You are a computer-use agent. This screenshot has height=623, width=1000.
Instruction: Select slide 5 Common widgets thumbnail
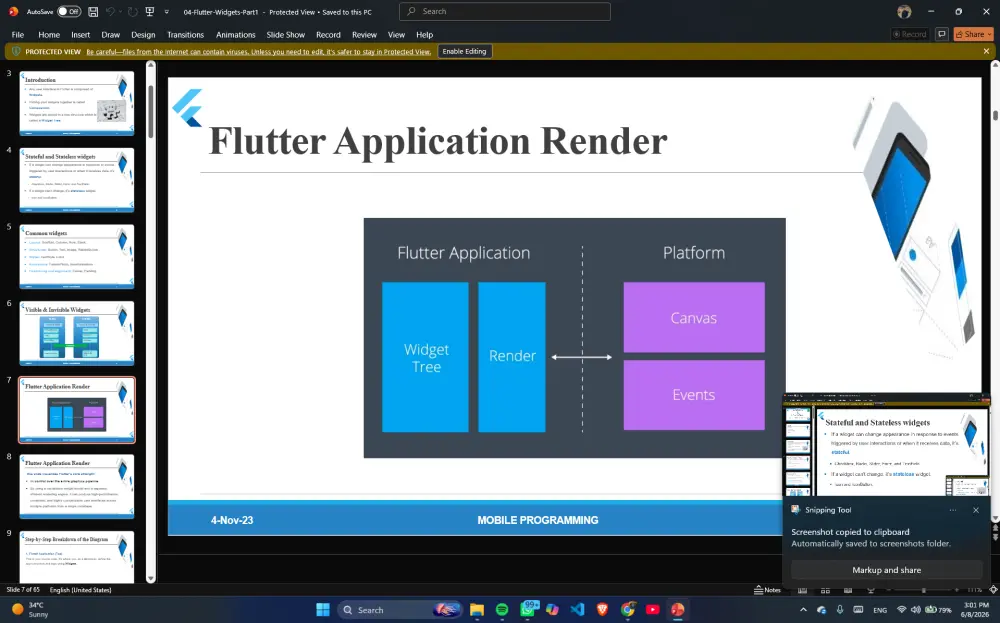coord(77,256)
